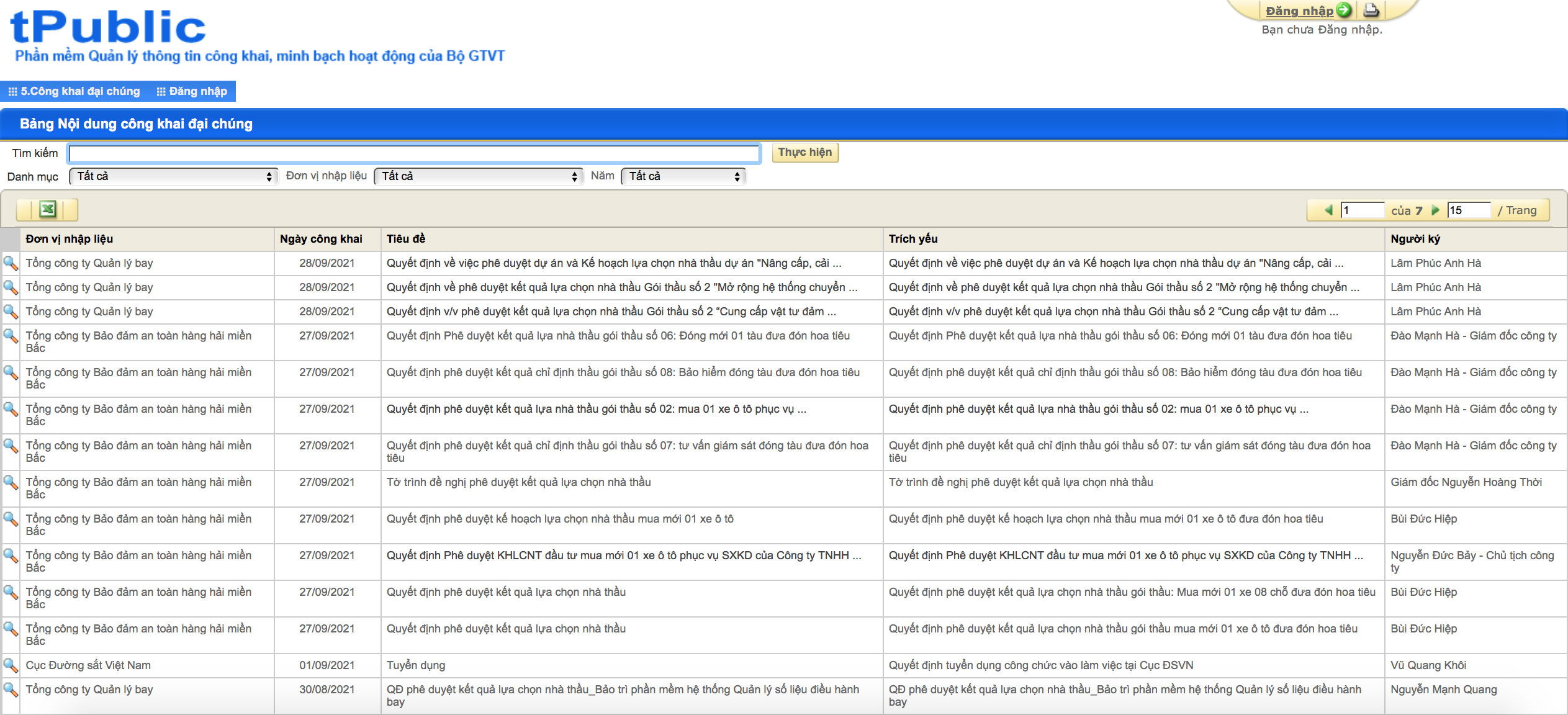Viewport: 1568px width, 715px height.
Task: Sort by Ngày công khai column header
Action: click(x=321, y=239)
